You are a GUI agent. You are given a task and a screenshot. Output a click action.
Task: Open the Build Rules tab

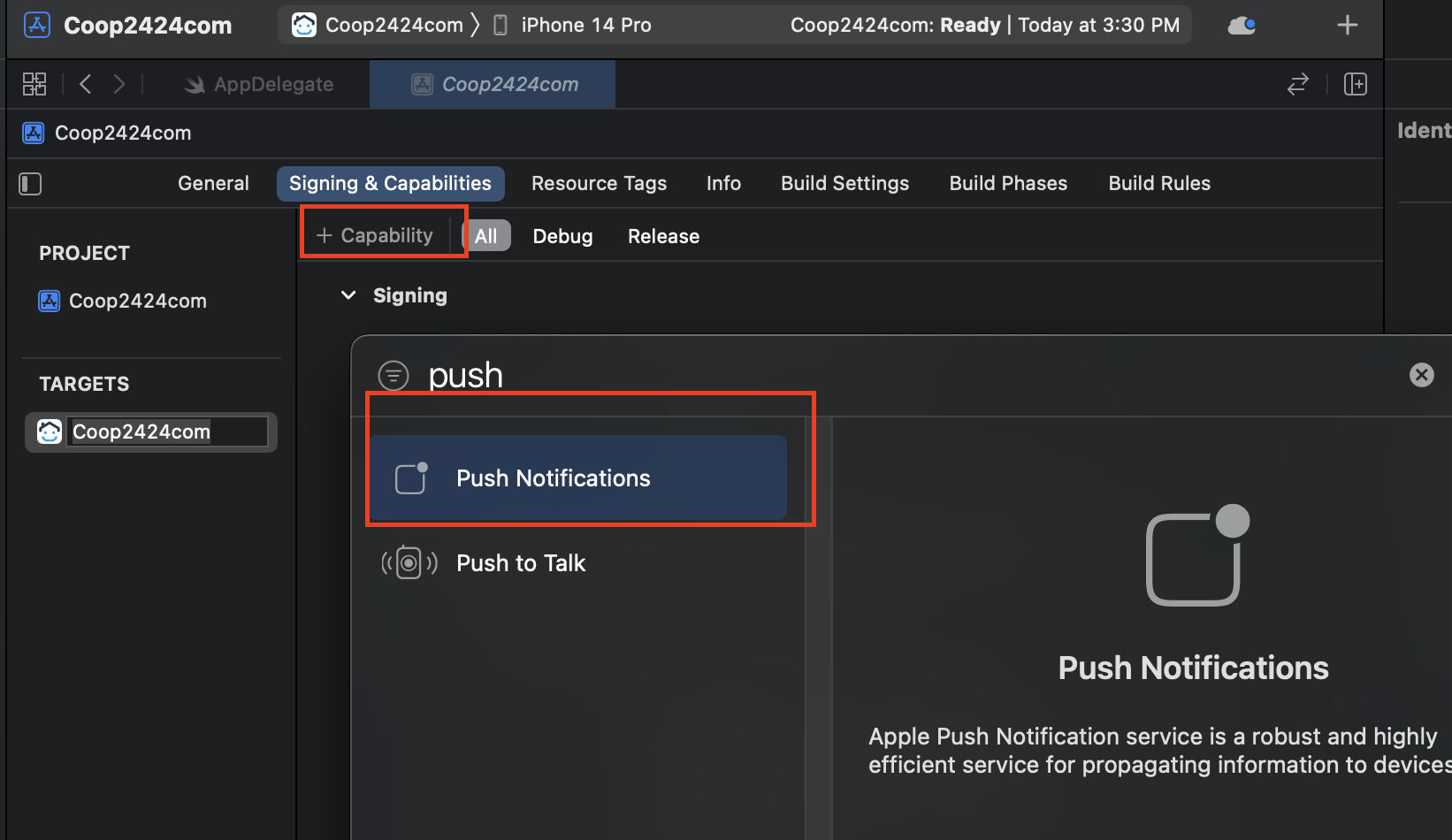(1159, 183)
